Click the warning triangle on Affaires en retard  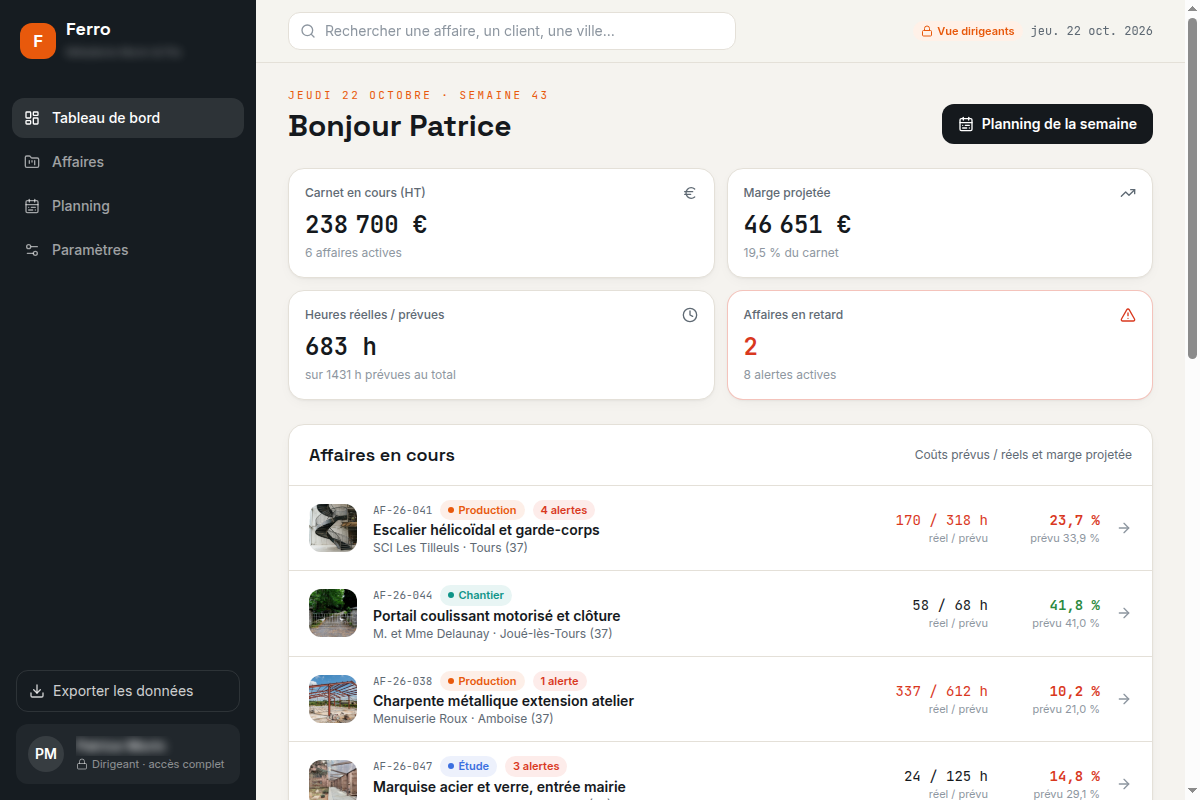[1128, 315]
